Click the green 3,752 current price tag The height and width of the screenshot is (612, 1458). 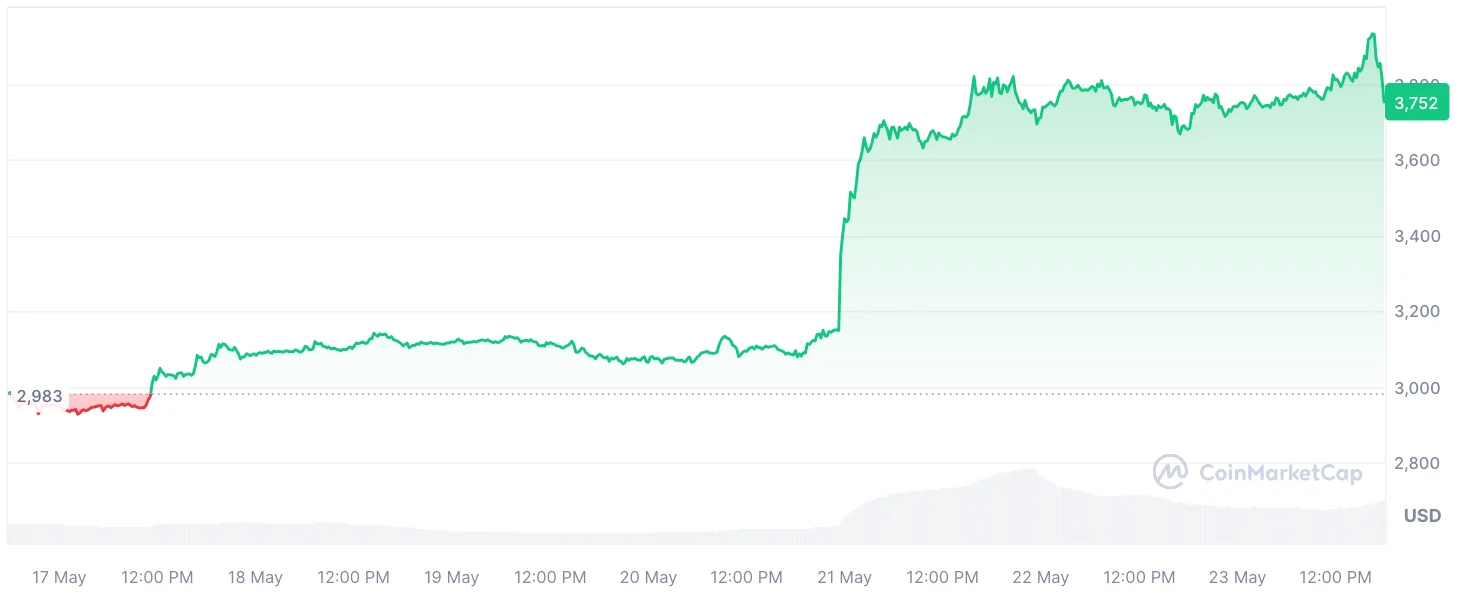(x=1416, y=102)
